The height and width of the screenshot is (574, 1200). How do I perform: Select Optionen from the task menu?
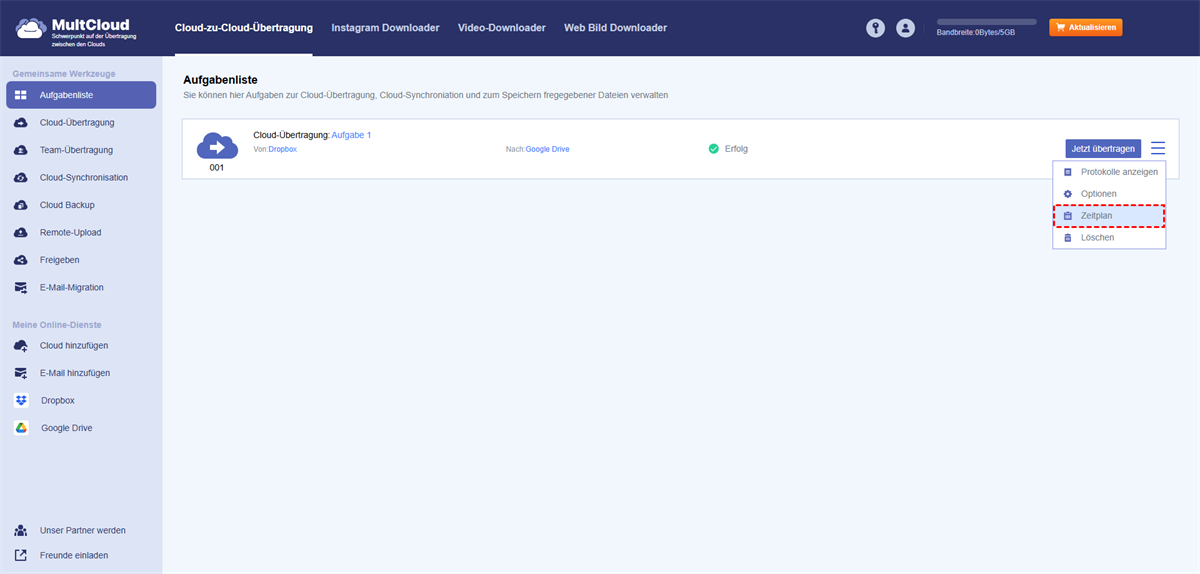tap(1109, 194)
